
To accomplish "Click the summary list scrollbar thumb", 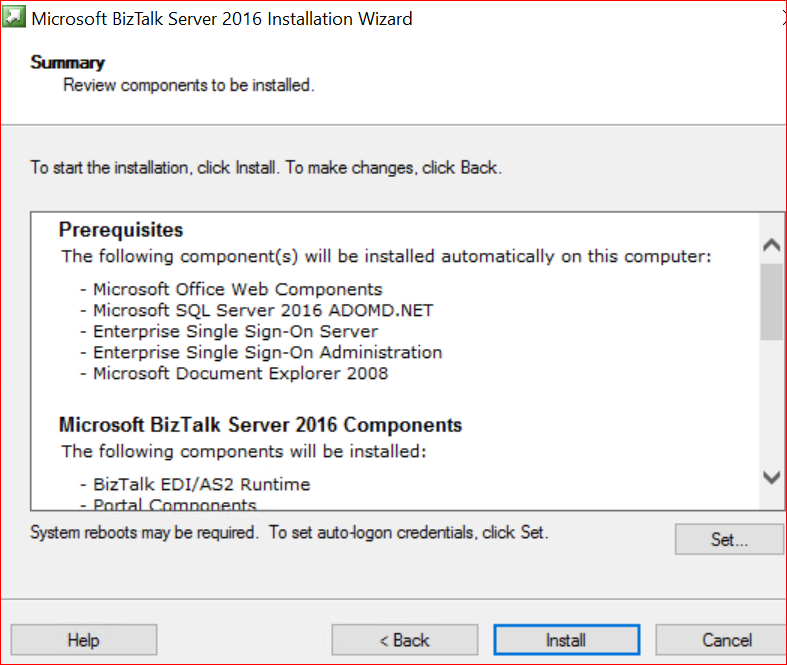I will point(771,300).
